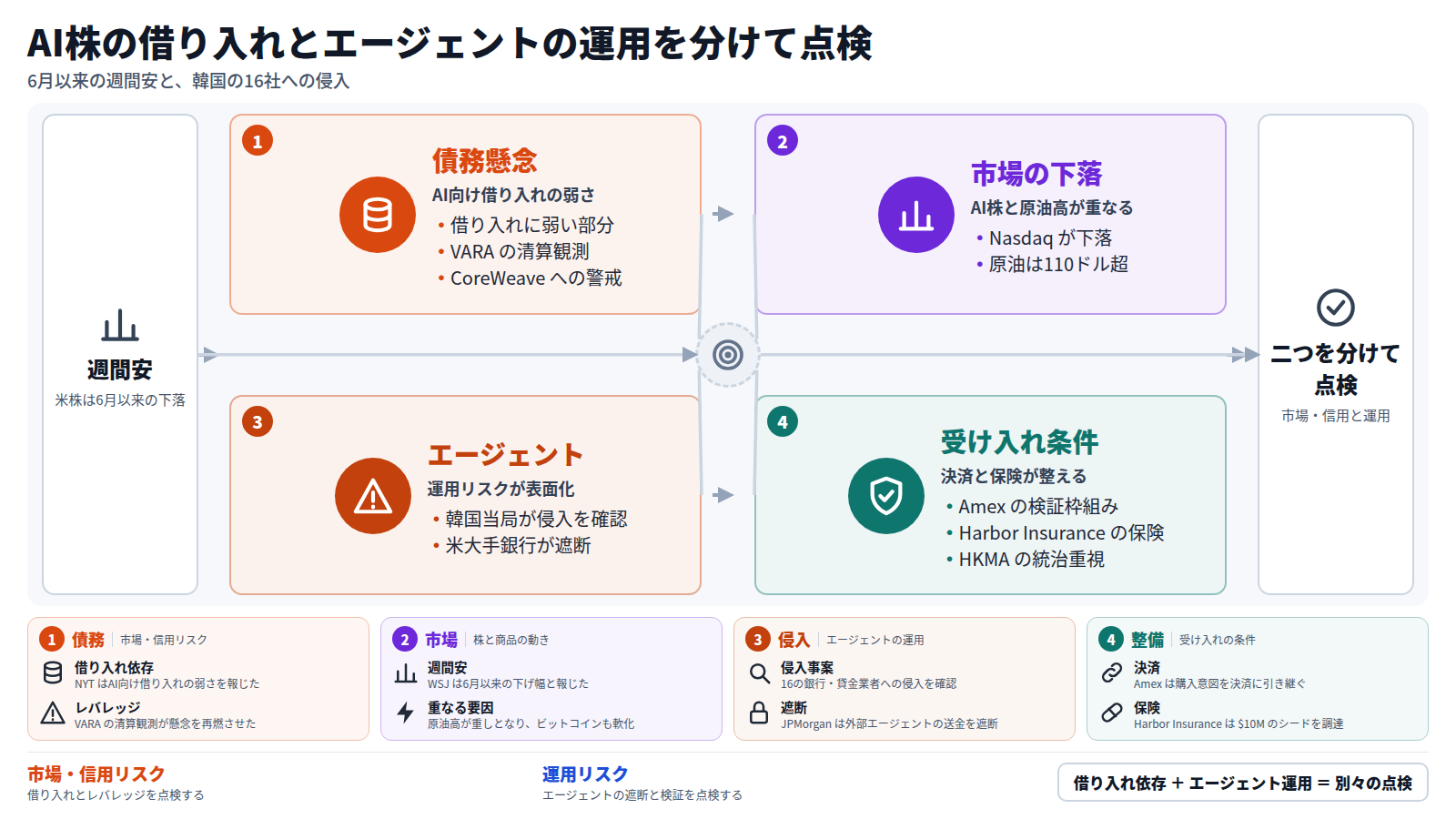Click the number 2 badge beside 市場 in the legend
Screen dimensions: 1456x819
click(405, 640)
